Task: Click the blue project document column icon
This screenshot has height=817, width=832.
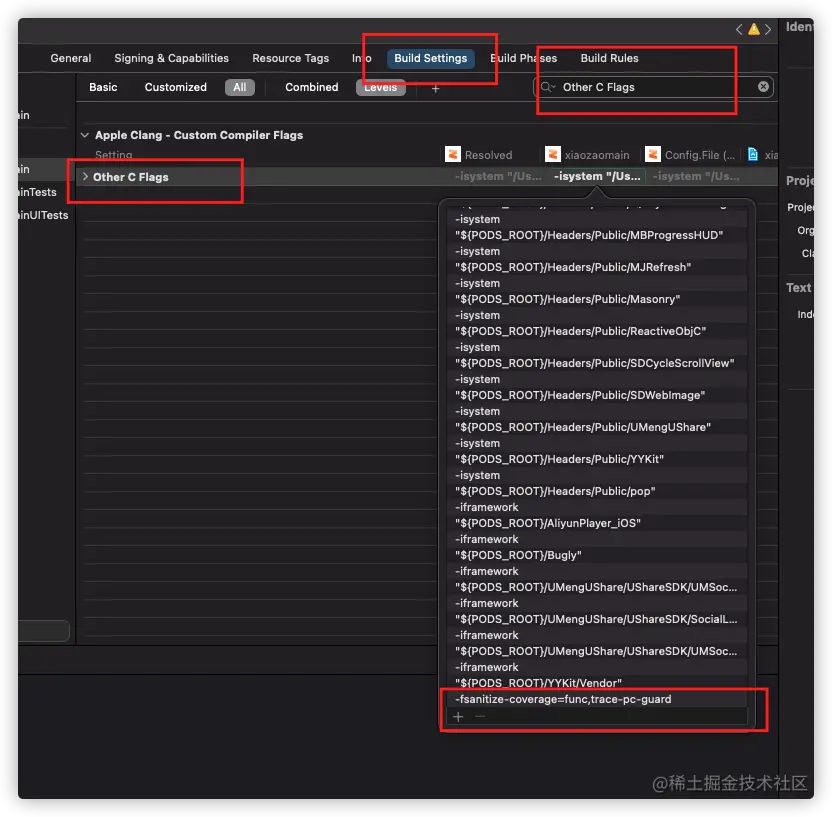Action: point(752,154)
